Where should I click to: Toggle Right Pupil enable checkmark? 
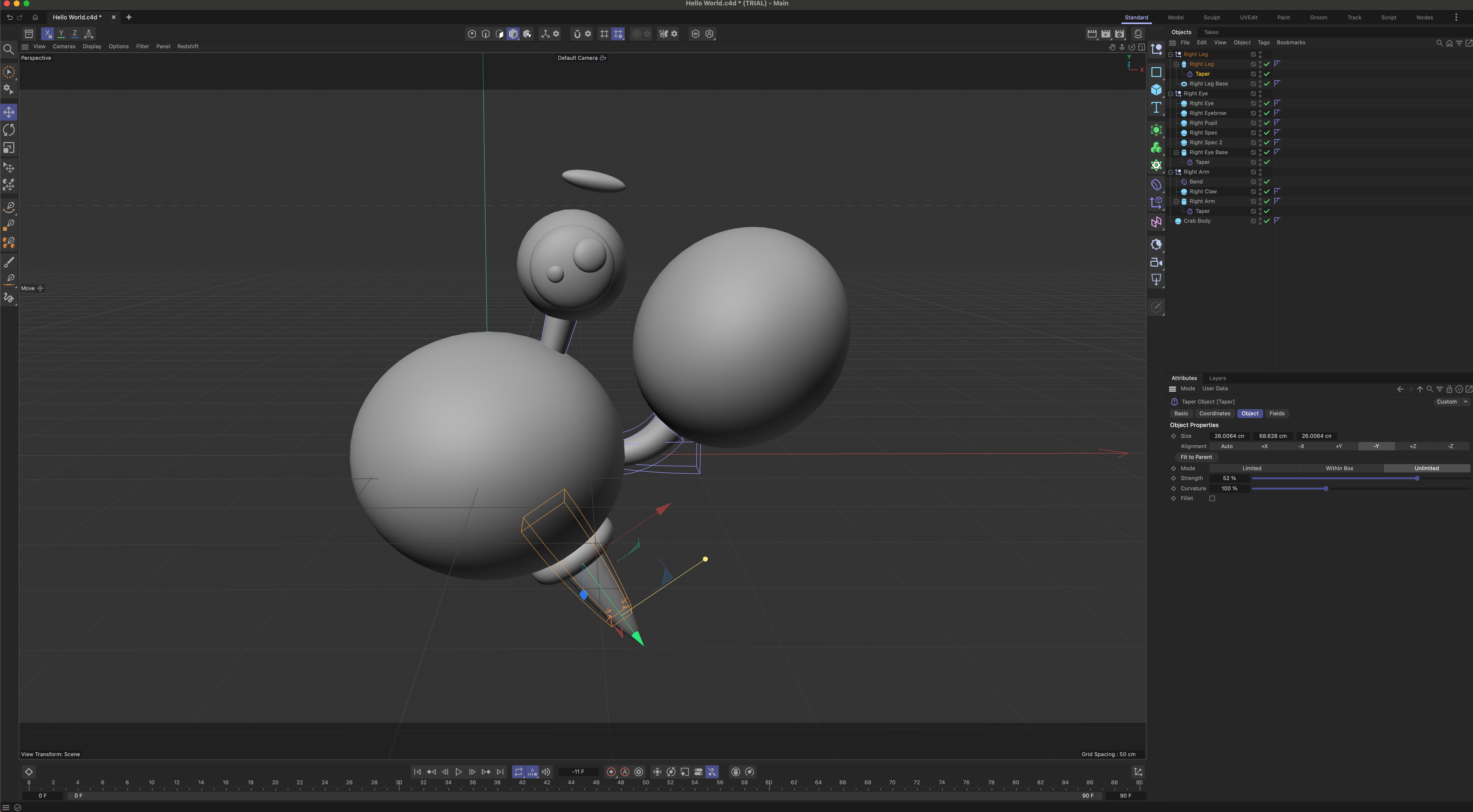point(1267,123)
